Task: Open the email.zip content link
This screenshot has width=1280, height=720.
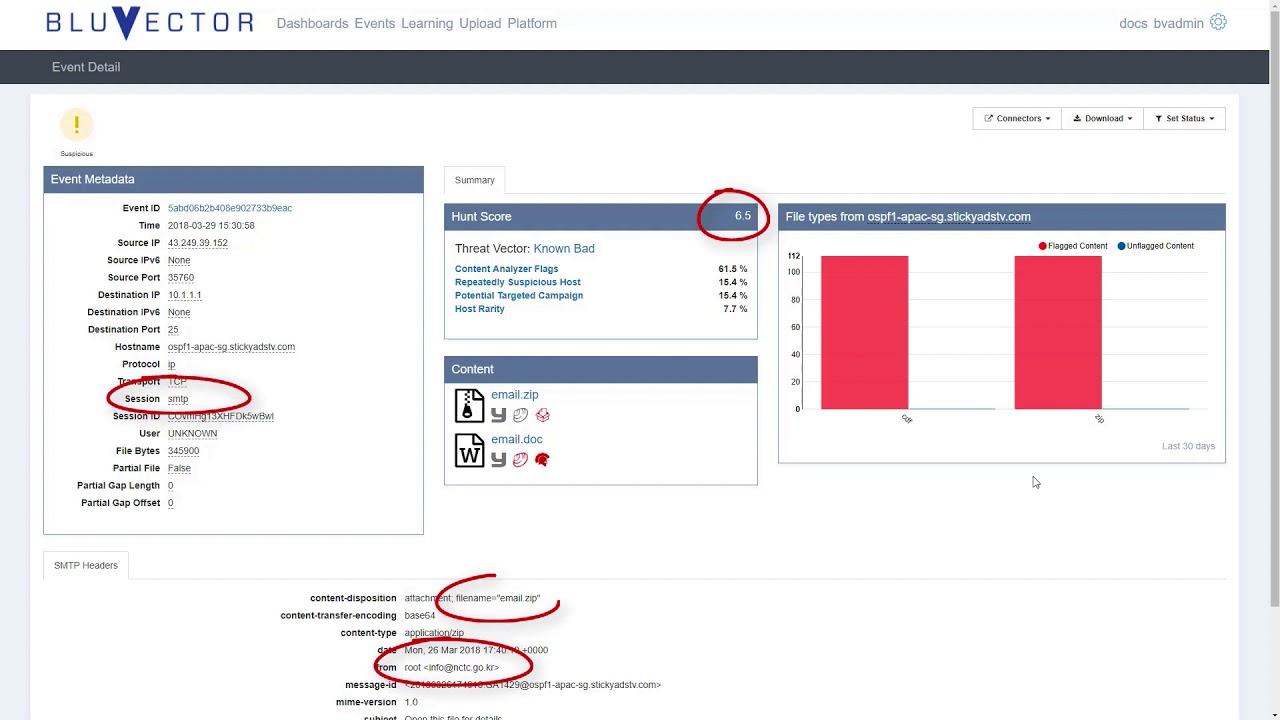Action: [515, 395]
